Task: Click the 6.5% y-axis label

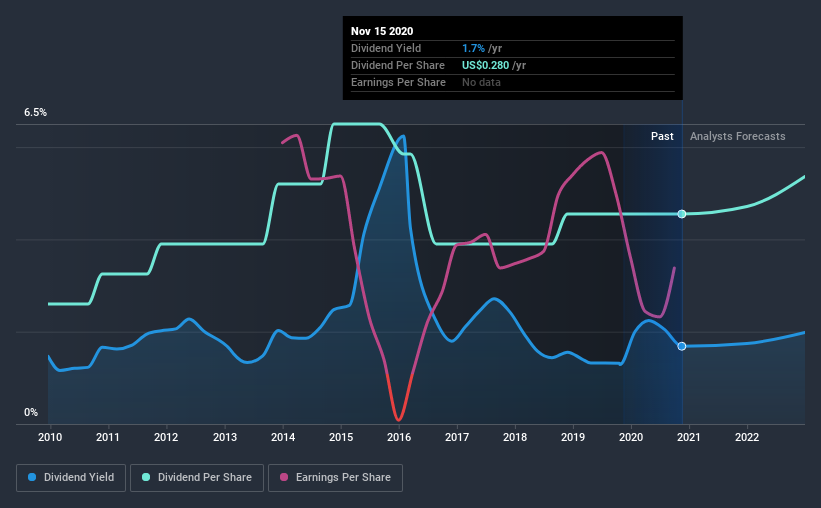Action: point(35,113)
